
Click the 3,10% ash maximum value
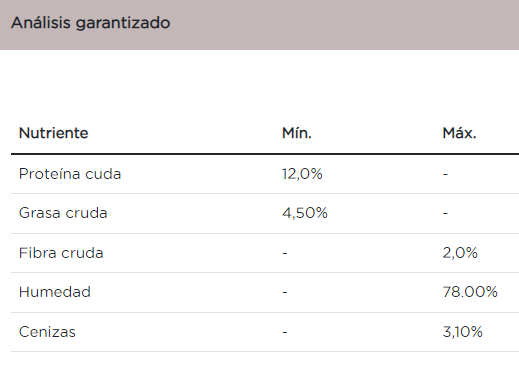click(x=462, y=332)
